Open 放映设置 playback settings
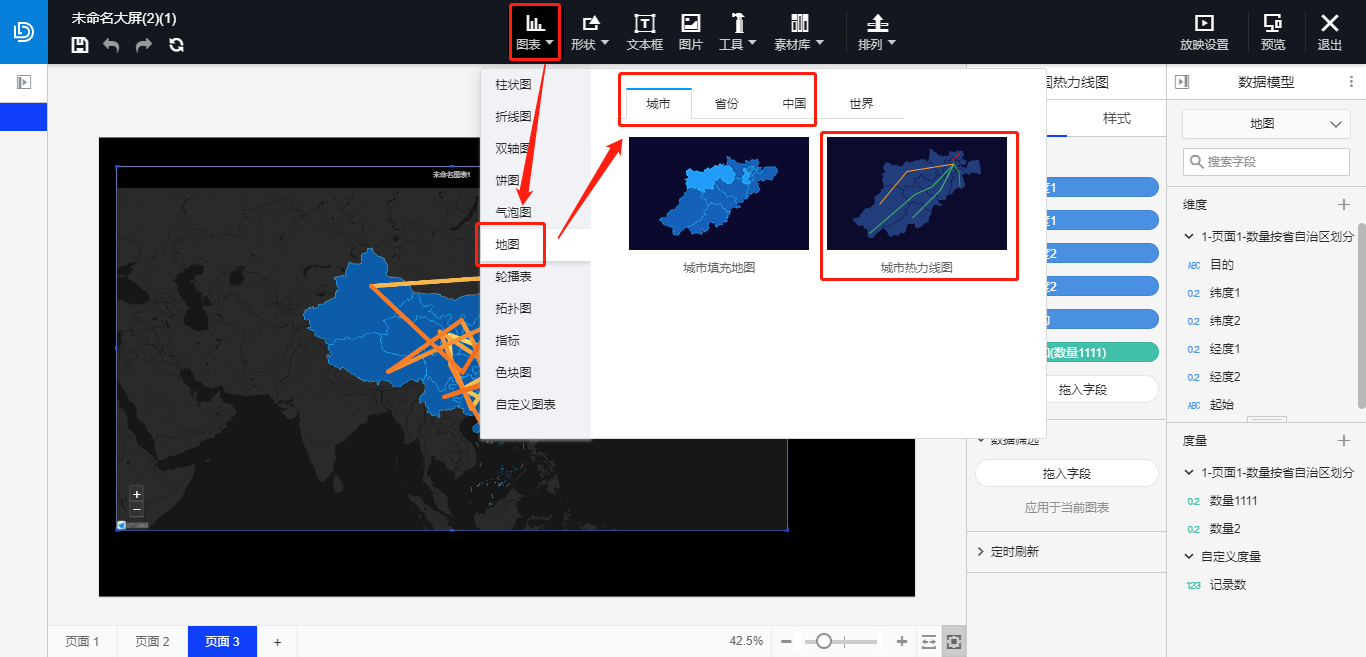 (1204, 32)
